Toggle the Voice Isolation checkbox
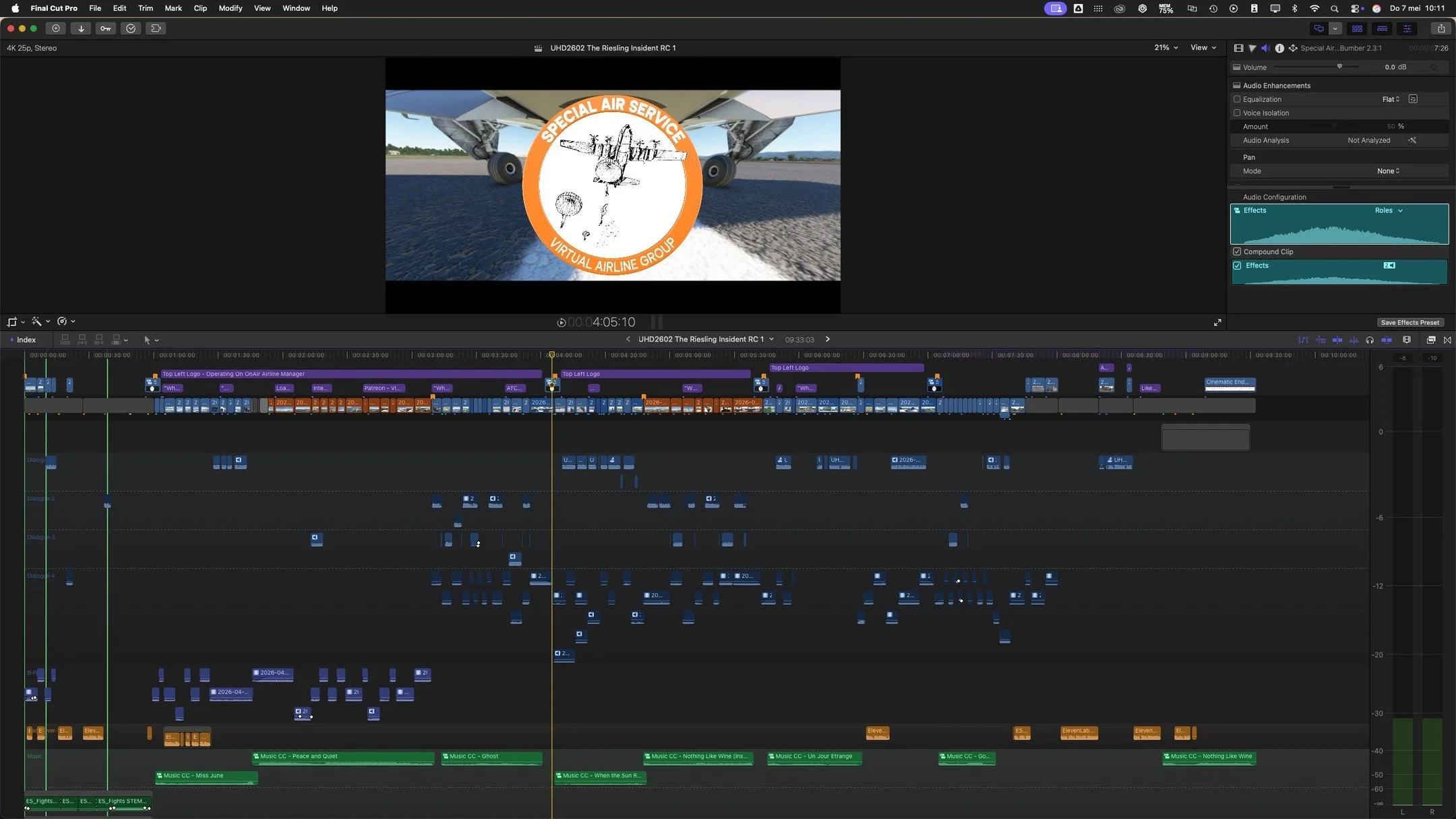 coord(1237,113)
